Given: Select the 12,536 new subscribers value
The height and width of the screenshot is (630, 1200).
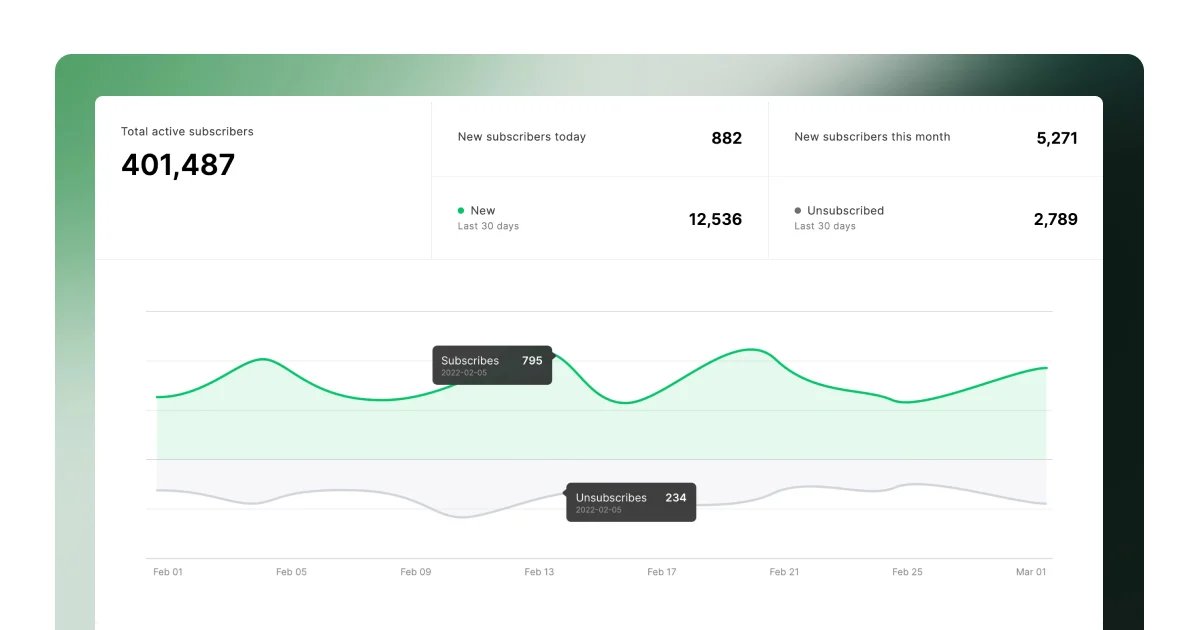Looking at the screenshot, I should [x=715, y=219].
